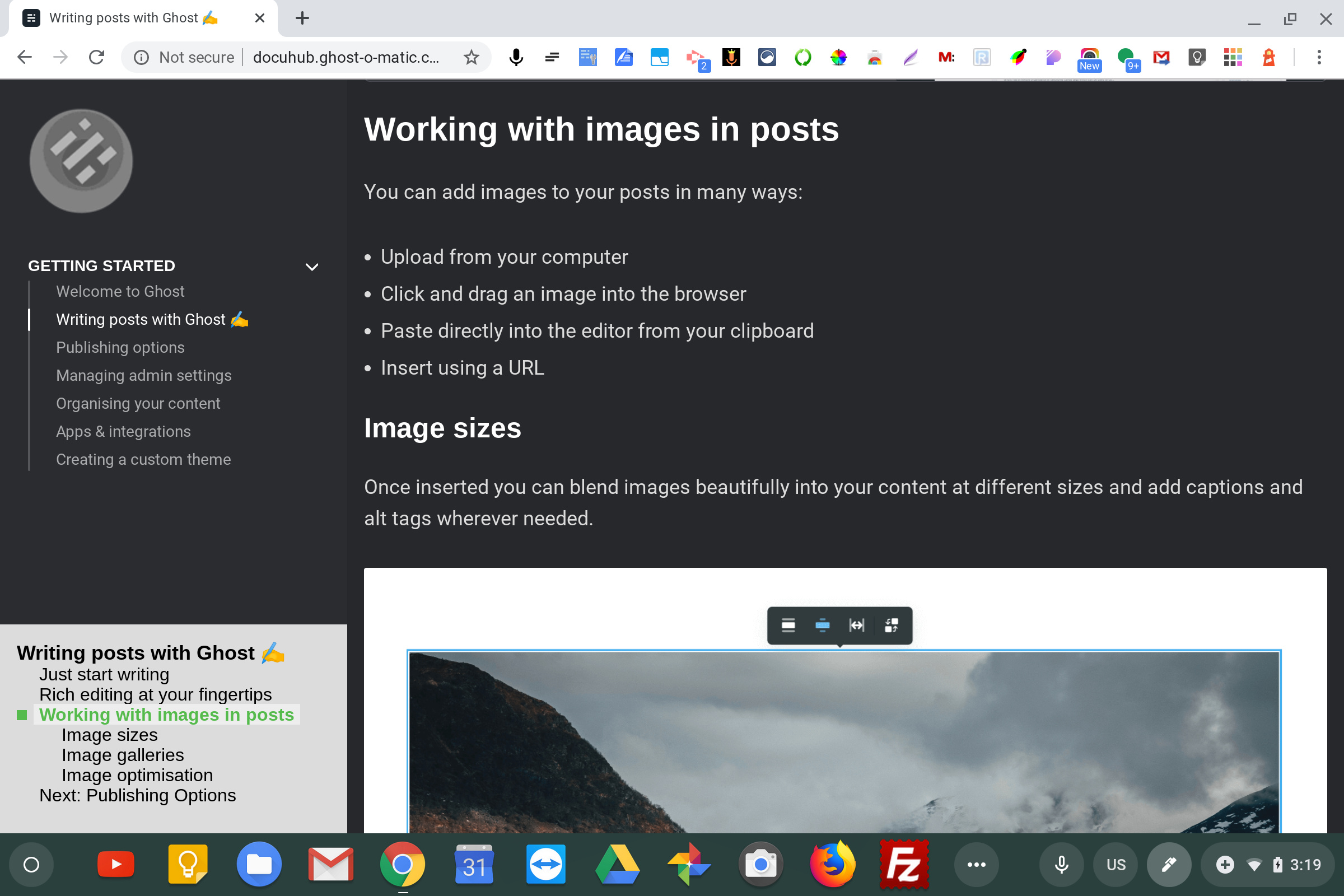Open Creating a custom theme in sidebar

coord(143,459)
